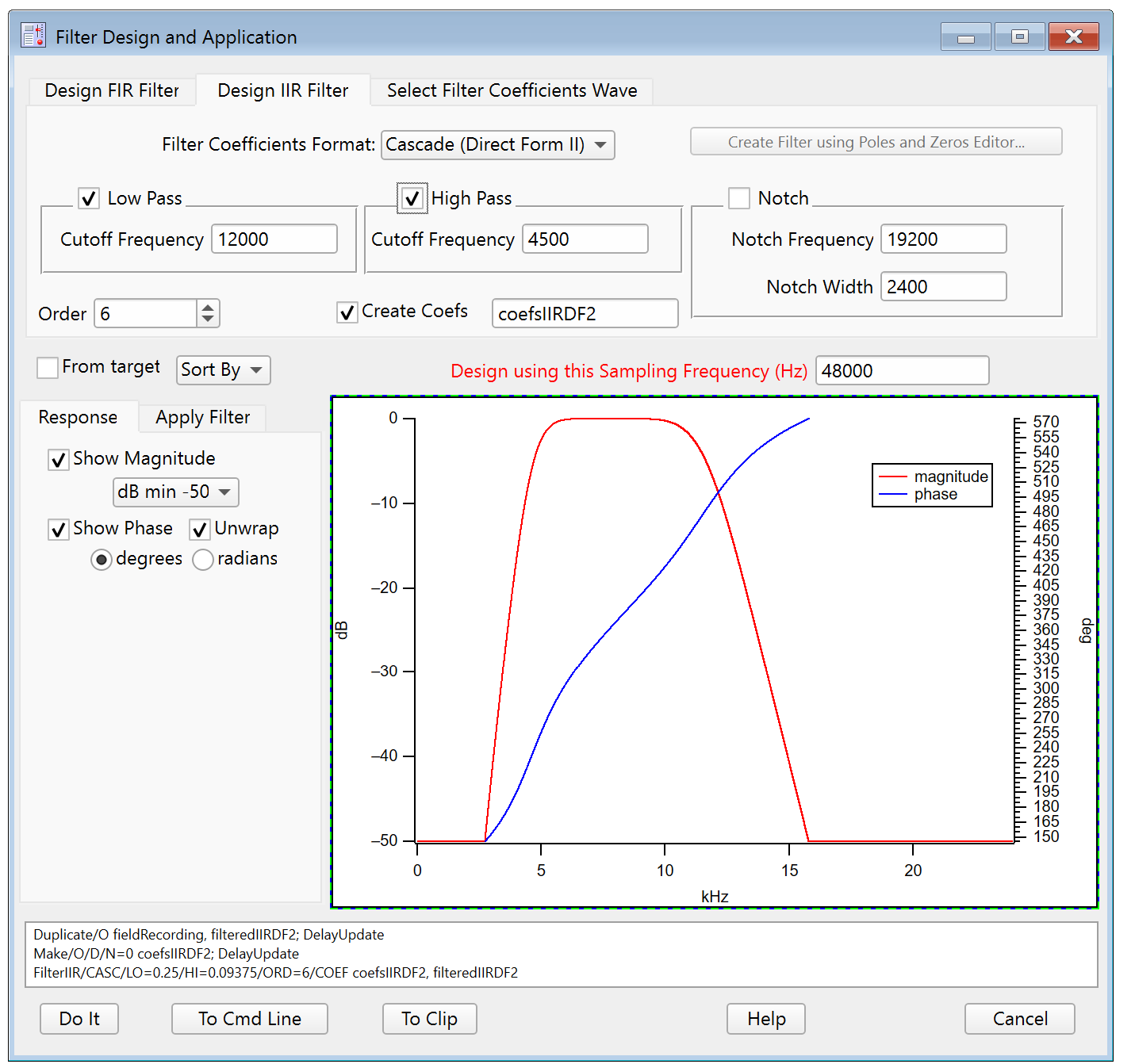Click the To Clip button
The width and height of the screenshot is (1135, 1064).
pyautogui.click(x=429, y=1019)
